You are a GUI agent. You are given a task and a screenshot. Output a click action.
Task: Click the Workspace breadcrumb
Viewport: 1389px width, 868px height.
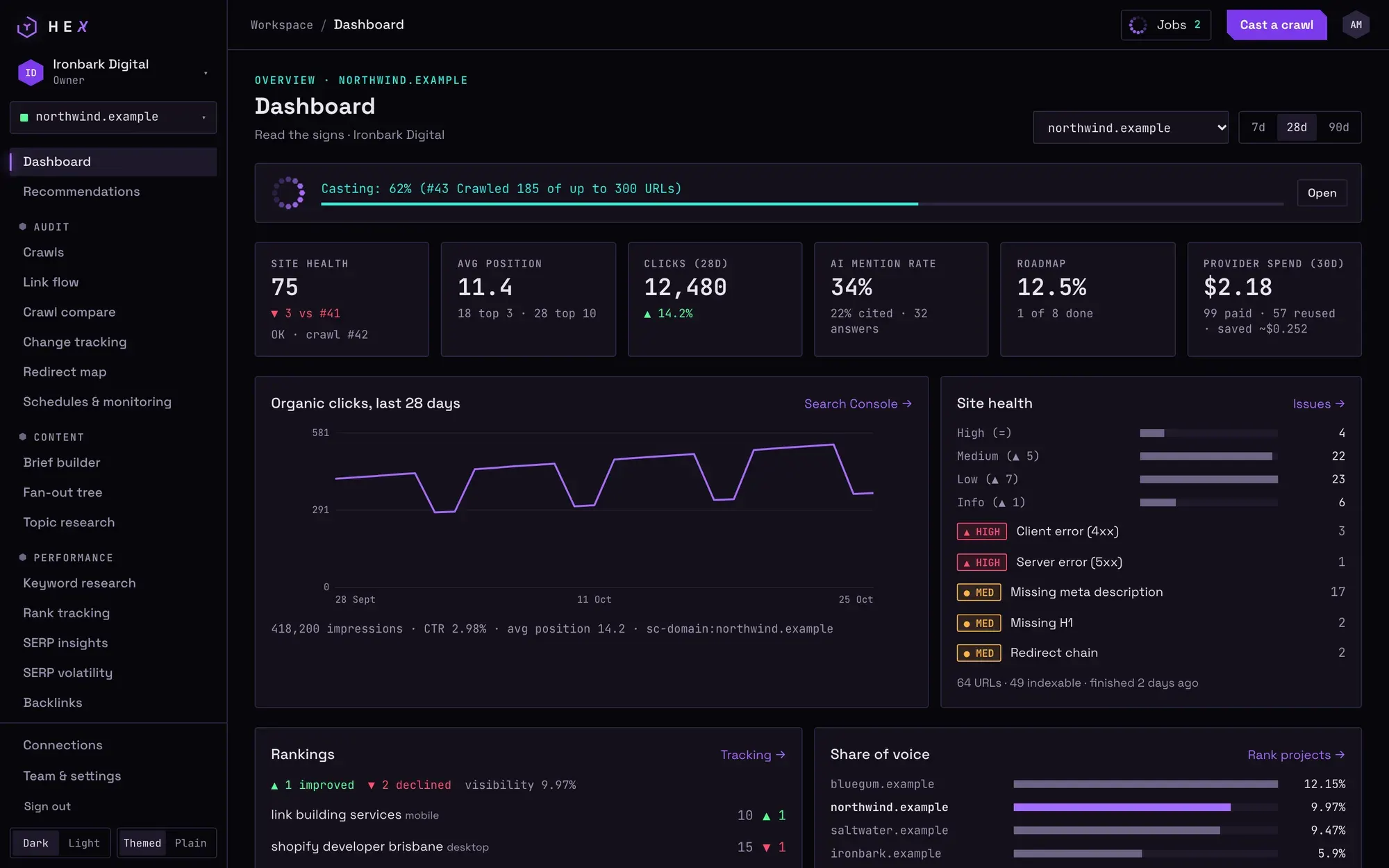click(282, 25)
